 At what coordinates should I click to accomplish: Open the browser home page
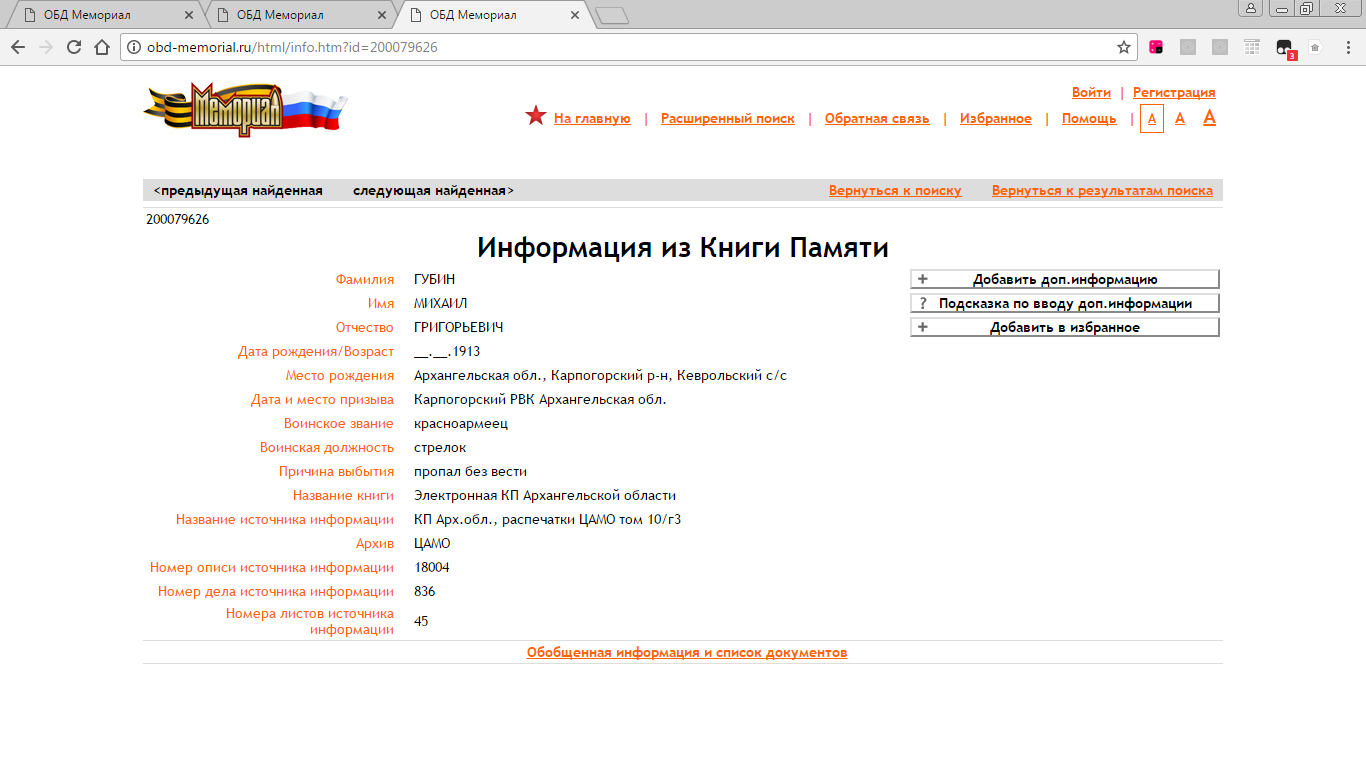pos(101,47)
